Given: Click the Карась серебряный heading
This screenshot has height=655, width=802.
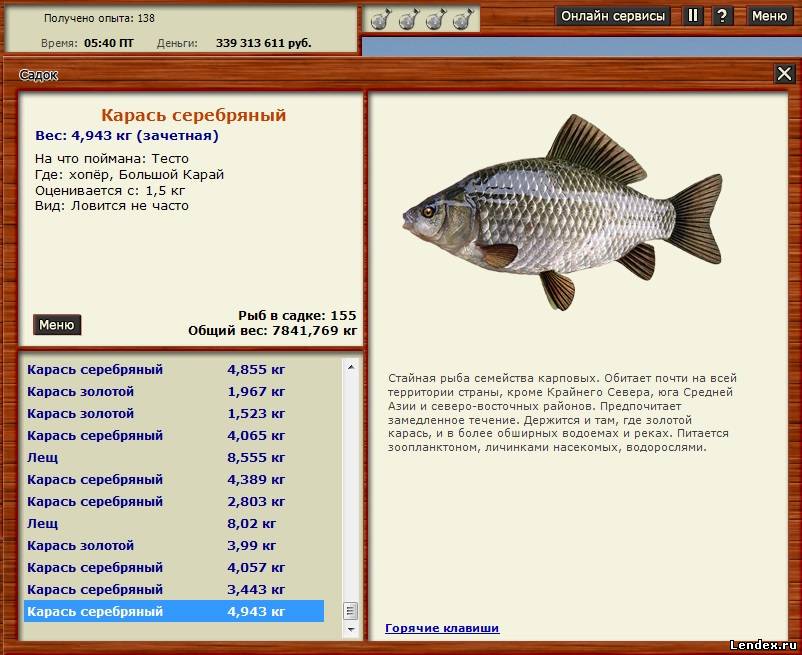Looking at the screenshot, I should (193, 115).
